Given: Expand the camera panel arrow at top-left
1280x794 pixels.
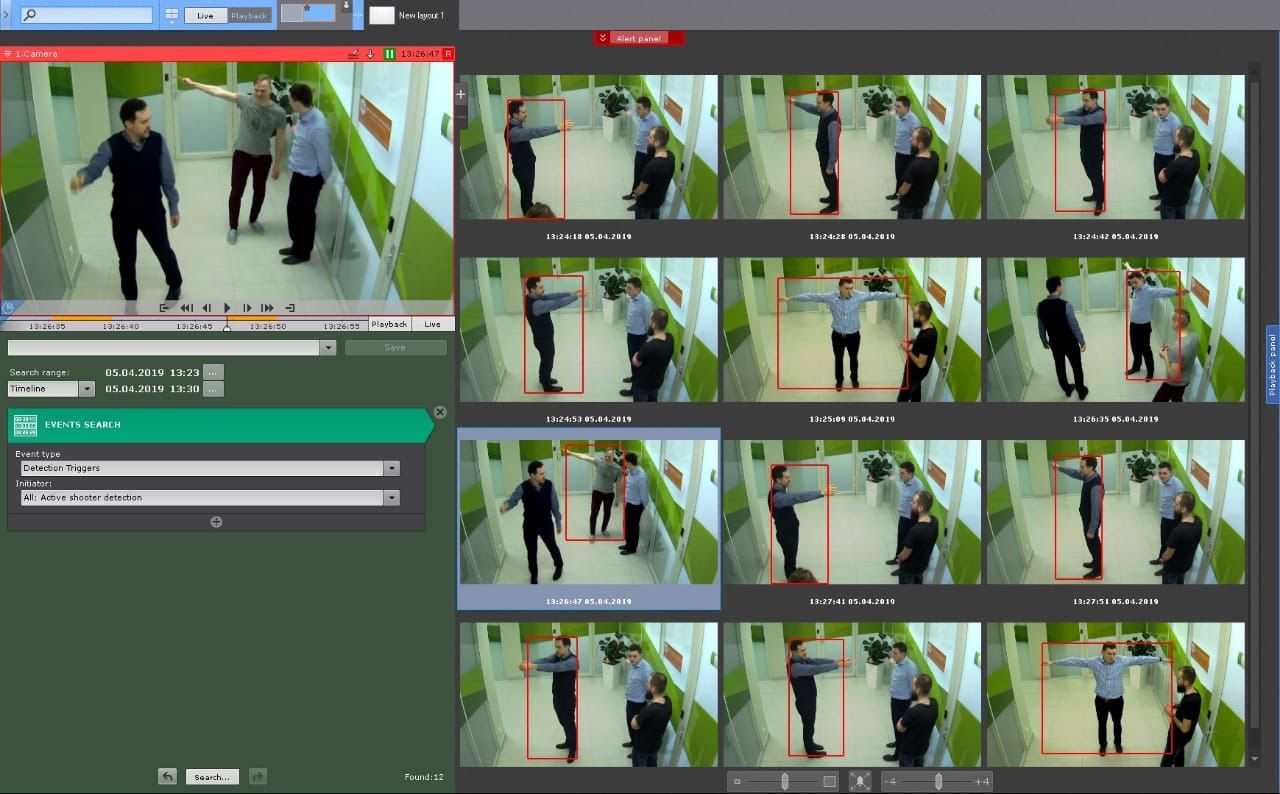Looking at the screenshot, I should click(x=7, y=15).
